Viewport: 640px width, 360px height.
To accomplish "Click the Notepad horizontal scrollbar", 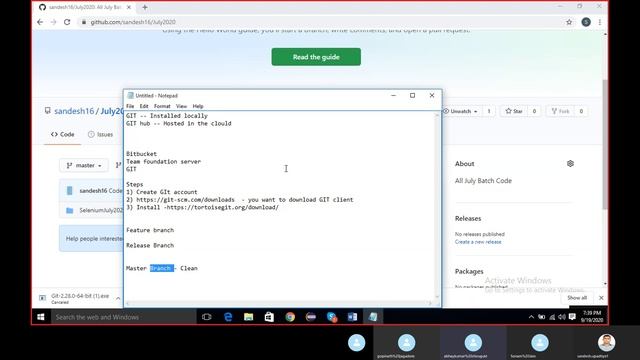I will [279, 303].
